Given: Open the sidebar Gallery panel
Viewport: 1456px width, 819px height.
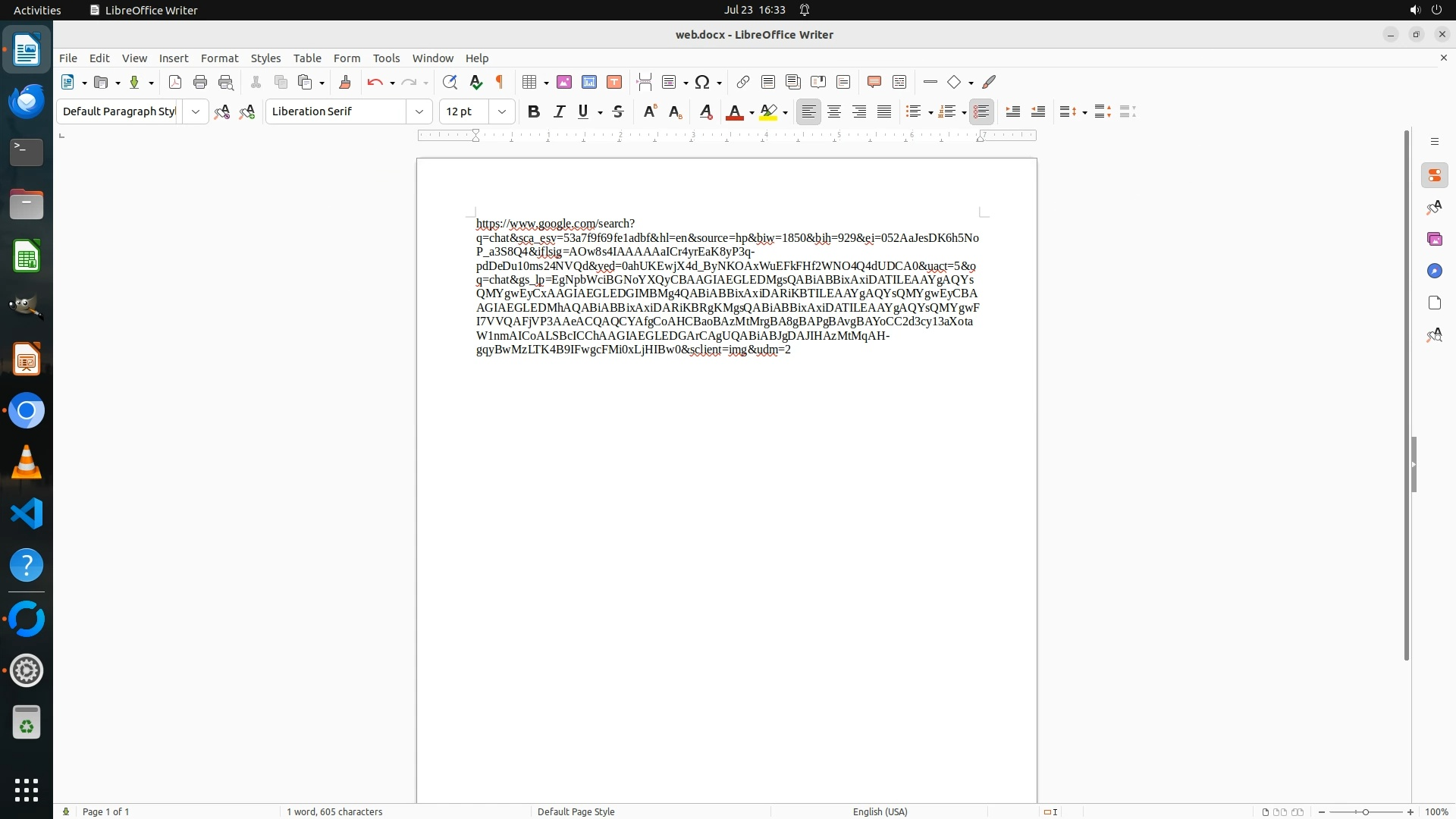Looking at the screenshot, I should [x=1434, y=239].
